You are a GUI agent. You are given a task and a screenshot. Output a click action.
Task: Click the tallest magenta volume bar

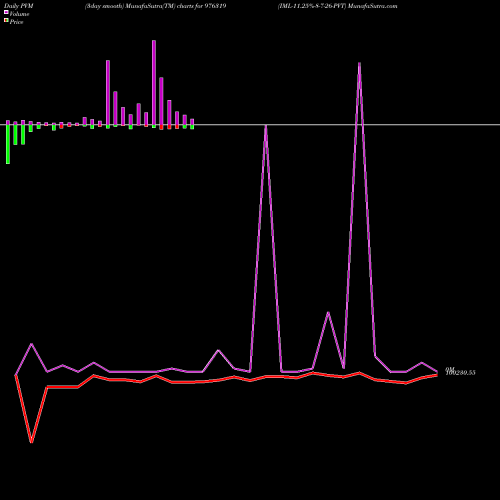pyautogui.click(x=154, y=83)
